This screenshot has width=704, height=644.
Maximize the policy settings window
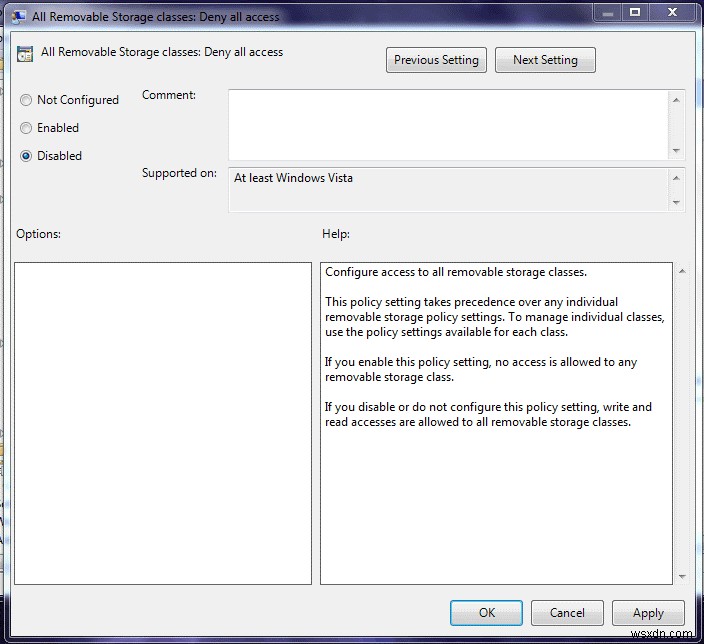click(x=634, y=13)
